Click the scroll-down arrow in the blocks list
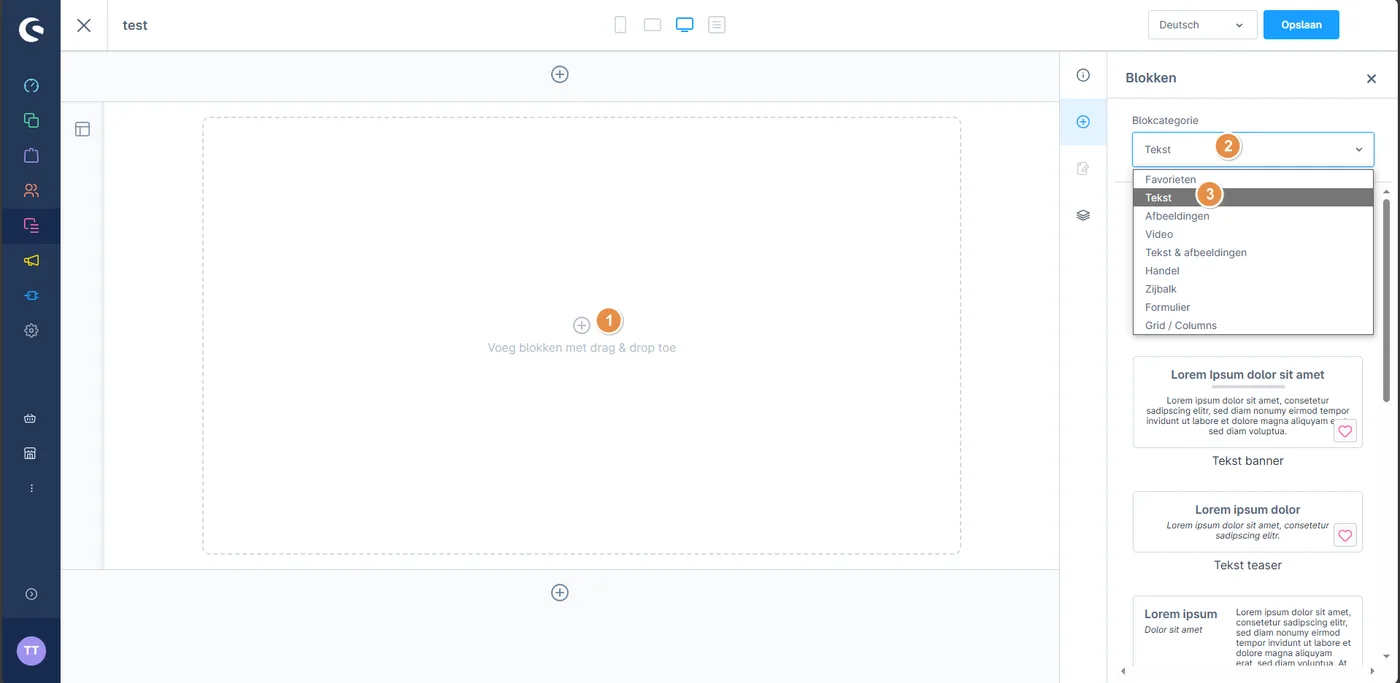 [1386, 657]
